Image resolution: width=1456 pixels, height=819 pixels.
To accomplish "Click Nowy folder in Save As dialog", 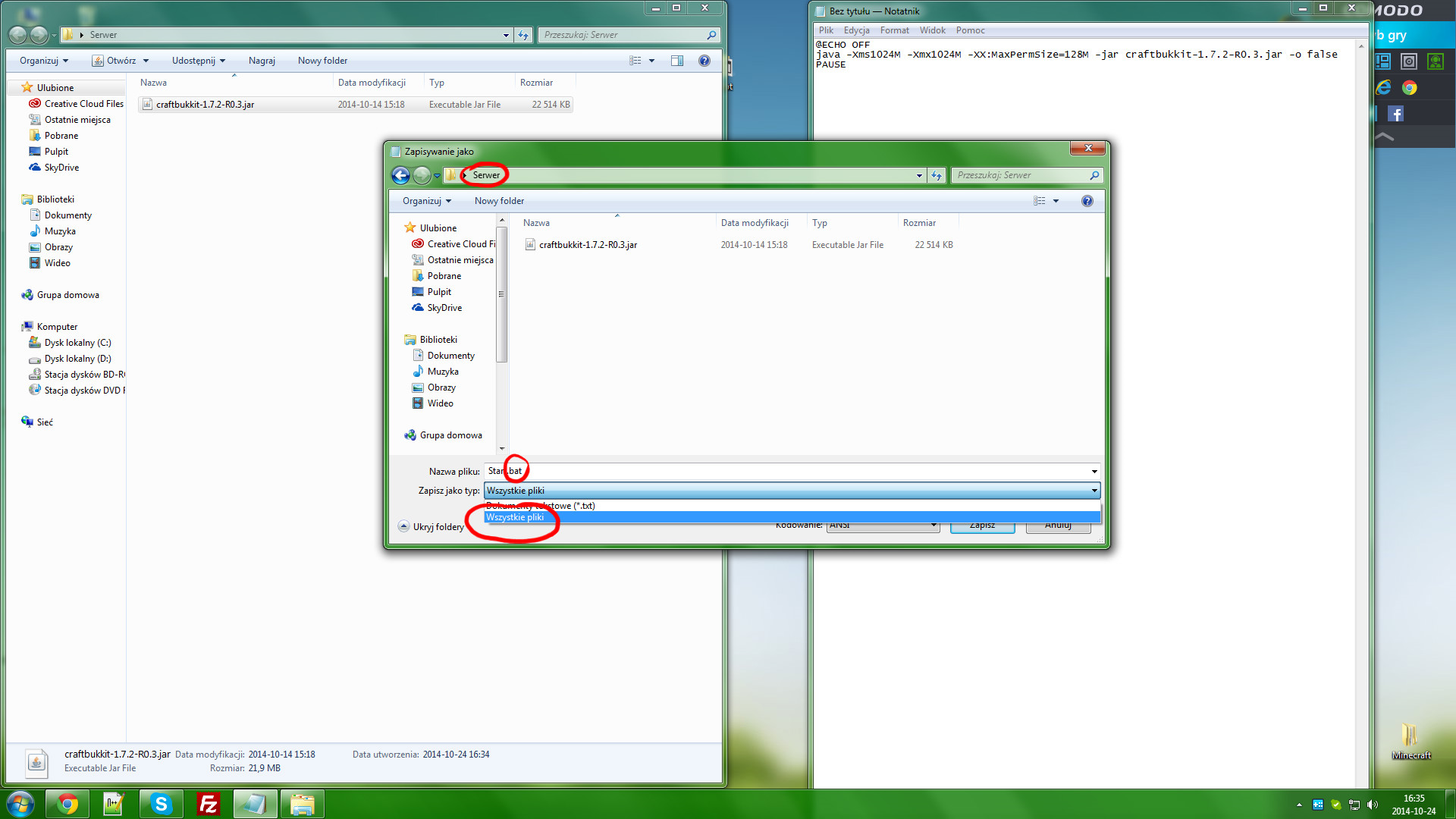I will tap(499, 201).
